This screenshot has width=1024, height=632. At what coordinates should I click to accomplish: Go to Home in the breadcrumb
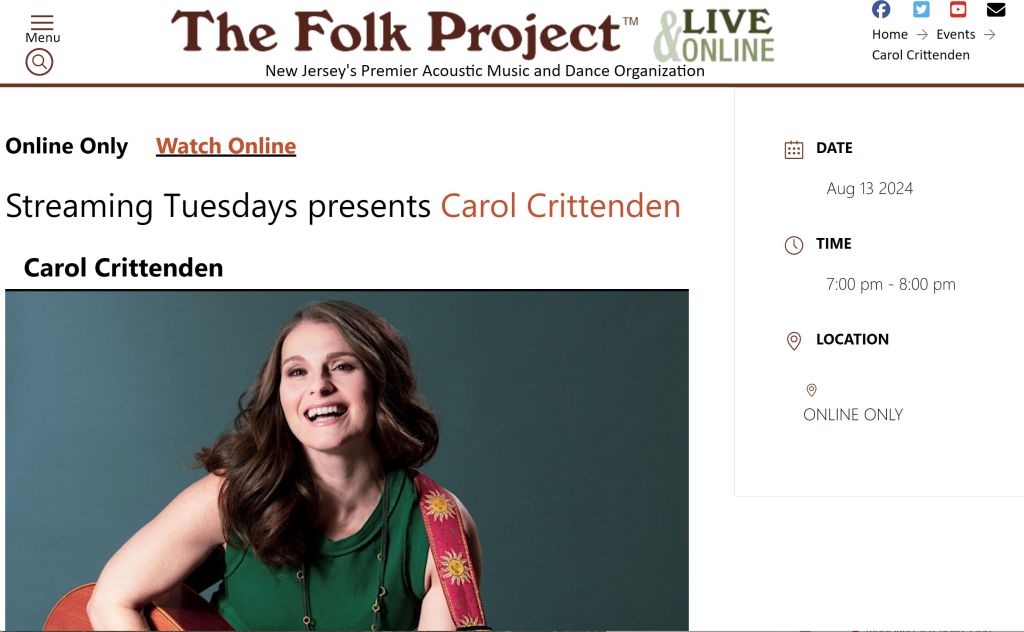[x=889, y=34]
